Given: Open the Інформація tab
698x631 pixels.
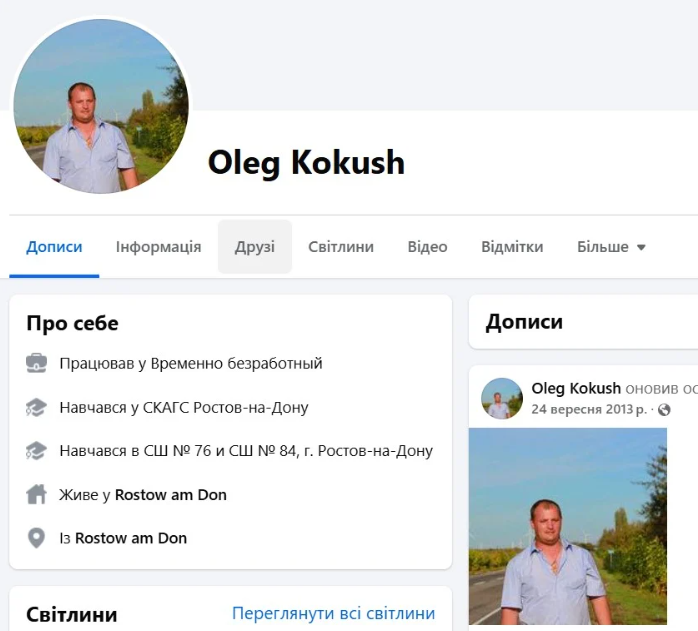Looking at the screenshot, I should (x=158, y=247).
